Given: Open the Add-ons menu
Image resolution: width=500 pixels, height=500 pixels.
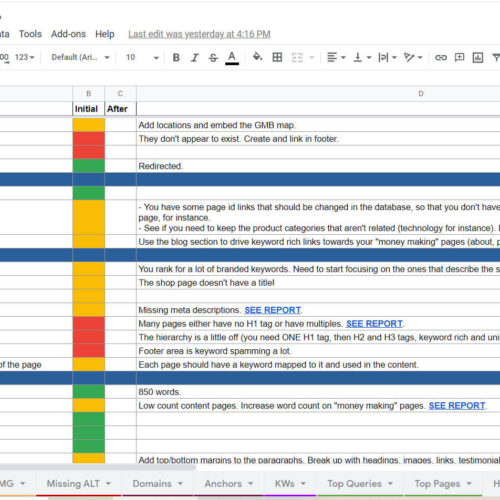Looking at the screenshot, I should [x=68, y=34].
